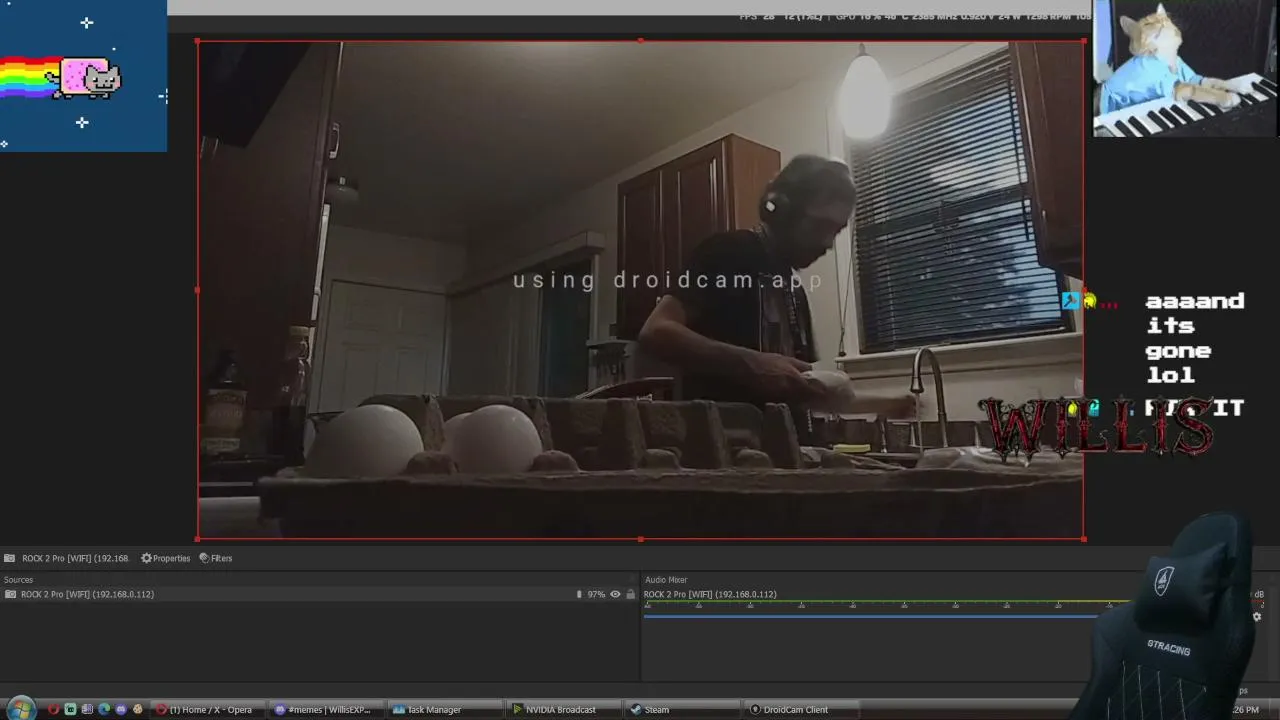Switch to the #memes Discord taskbar window

coord(326,710)
